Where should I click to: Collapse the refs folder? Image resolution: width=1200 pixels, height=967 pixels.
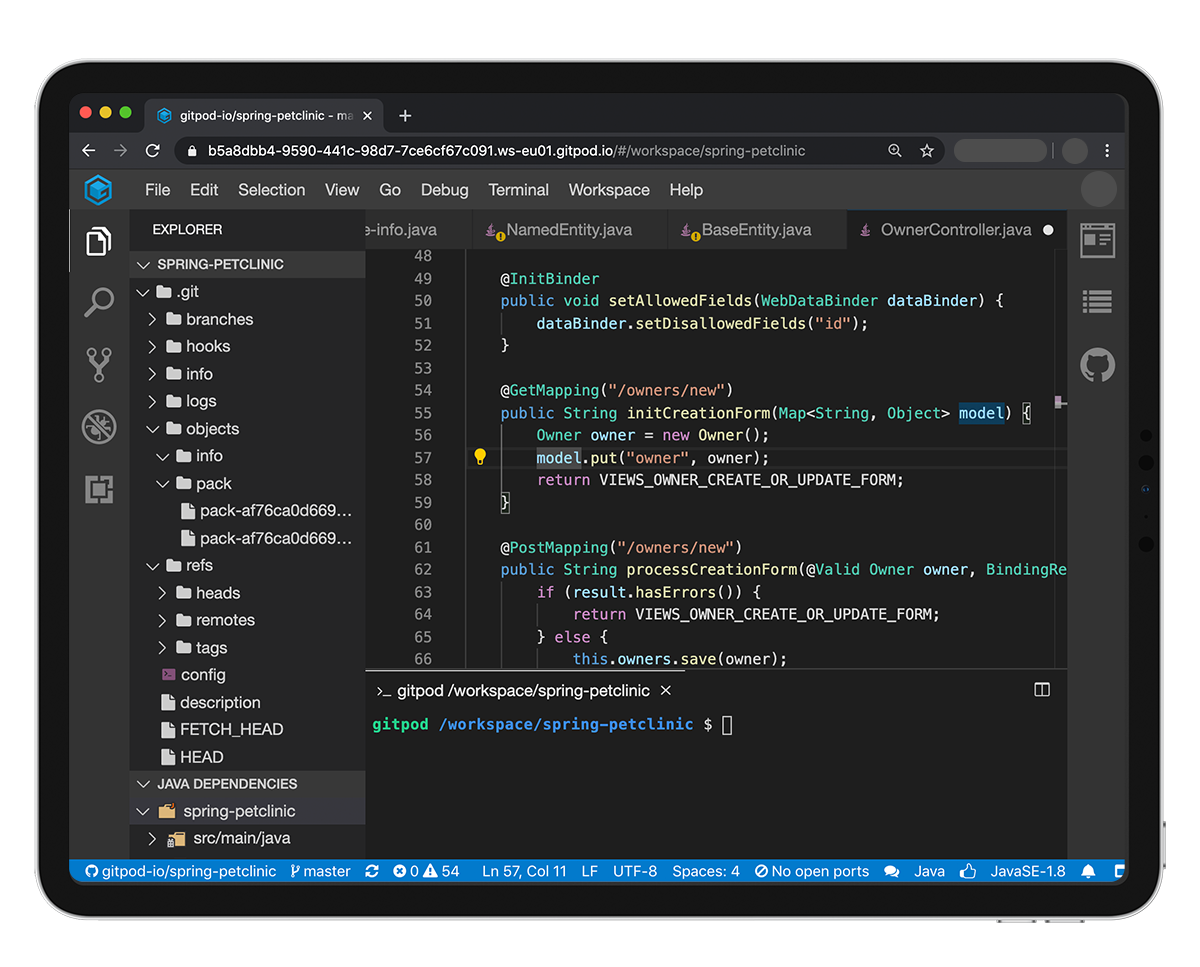(x=152, y=566)
